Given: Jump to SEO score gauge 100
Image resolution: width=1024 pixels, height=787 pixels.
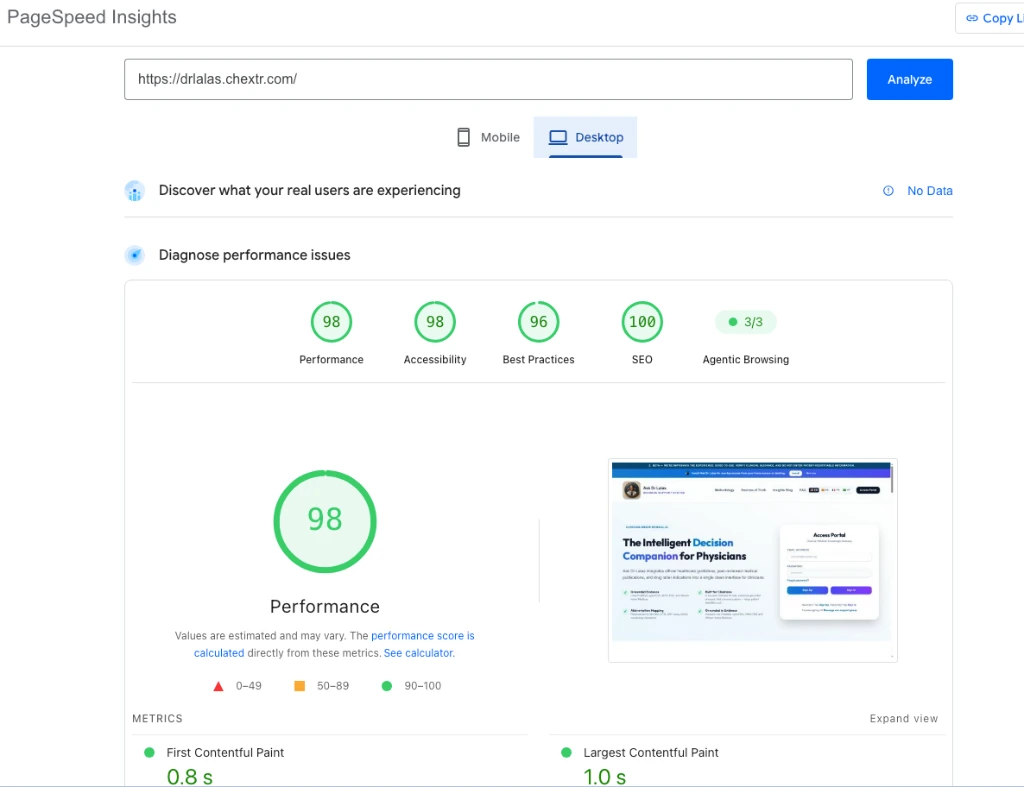Looking at the screenshot, I should click(642, 321).
